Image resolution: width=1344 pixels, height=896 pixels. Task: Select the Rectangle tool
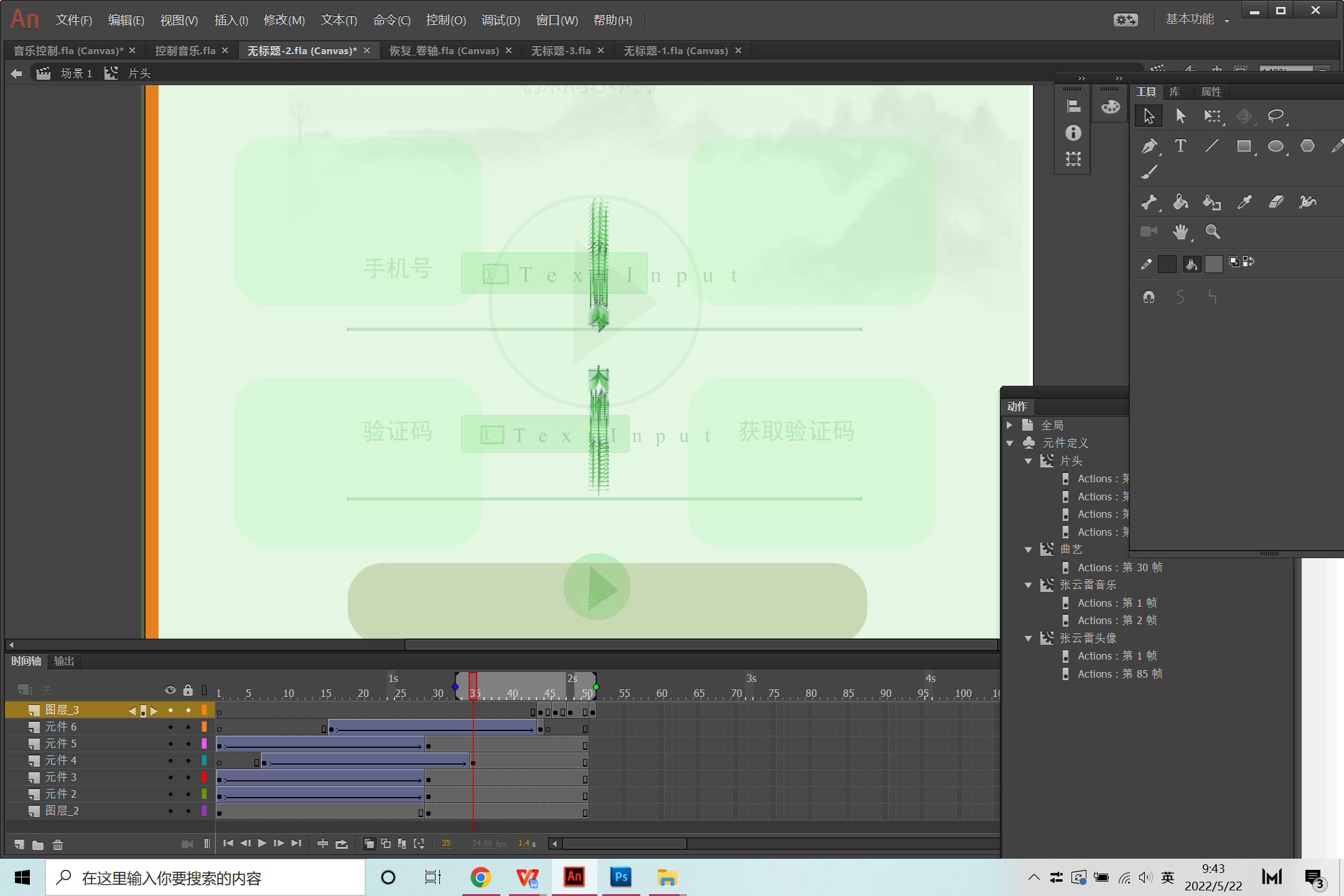(x=1244, y=146)
